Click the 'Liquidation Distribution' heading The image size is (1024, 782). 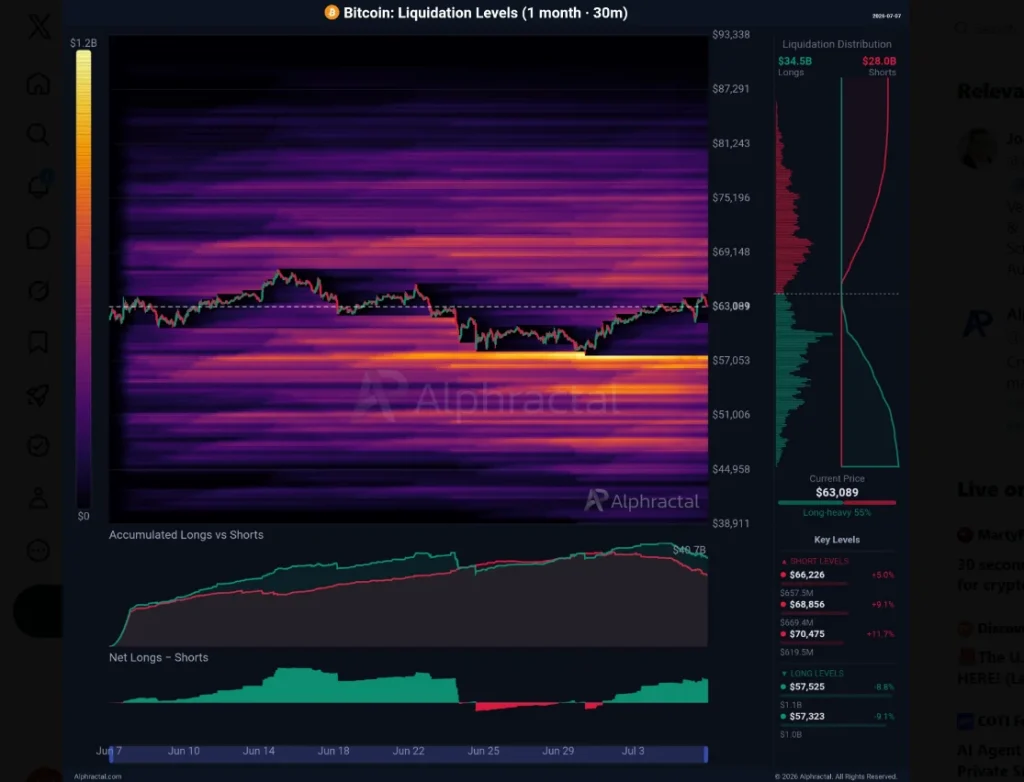point(837,44)
